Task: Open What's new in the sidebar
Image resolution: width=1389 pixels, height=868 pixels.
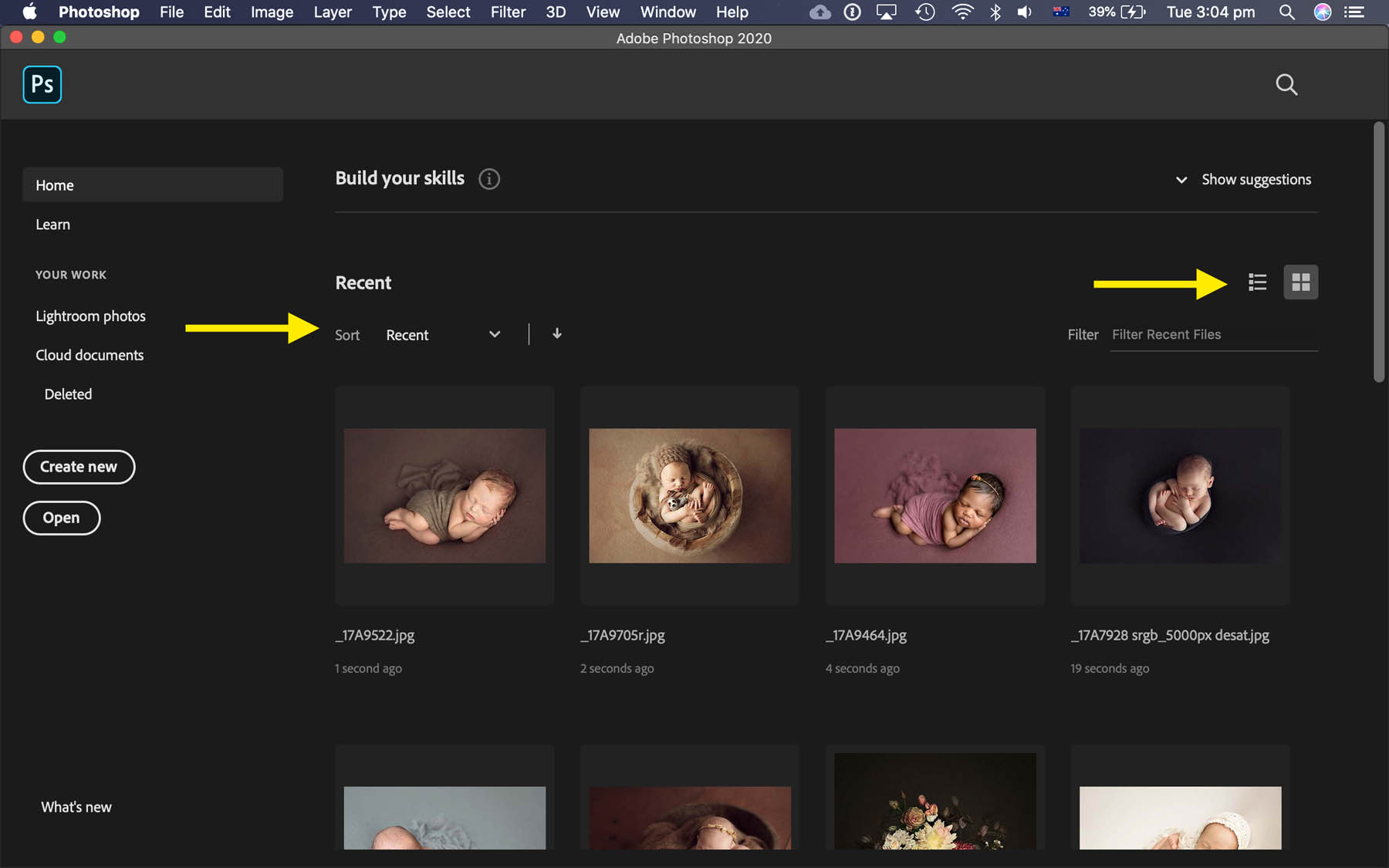Action: [x=76, y=806]
